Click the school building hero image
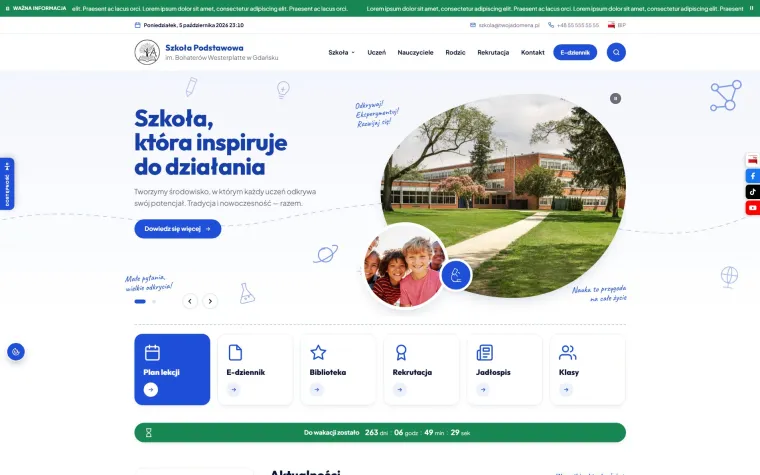The image size is (760, 475). 503,194
